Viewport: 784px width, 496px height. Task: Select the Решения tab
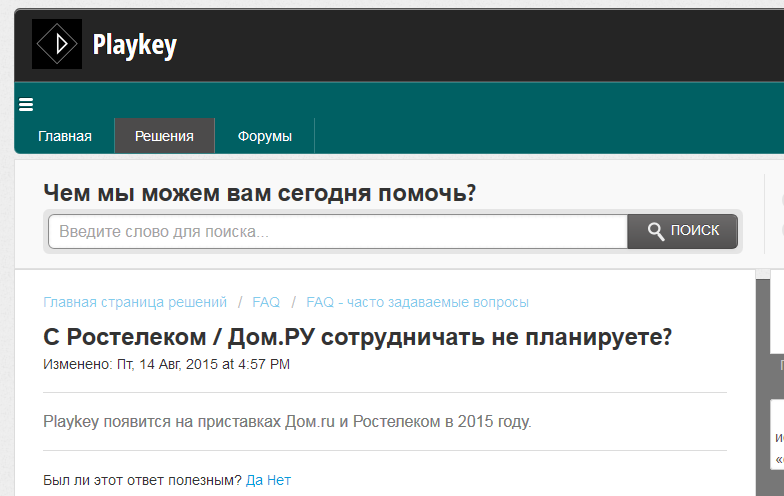[164, 136]
